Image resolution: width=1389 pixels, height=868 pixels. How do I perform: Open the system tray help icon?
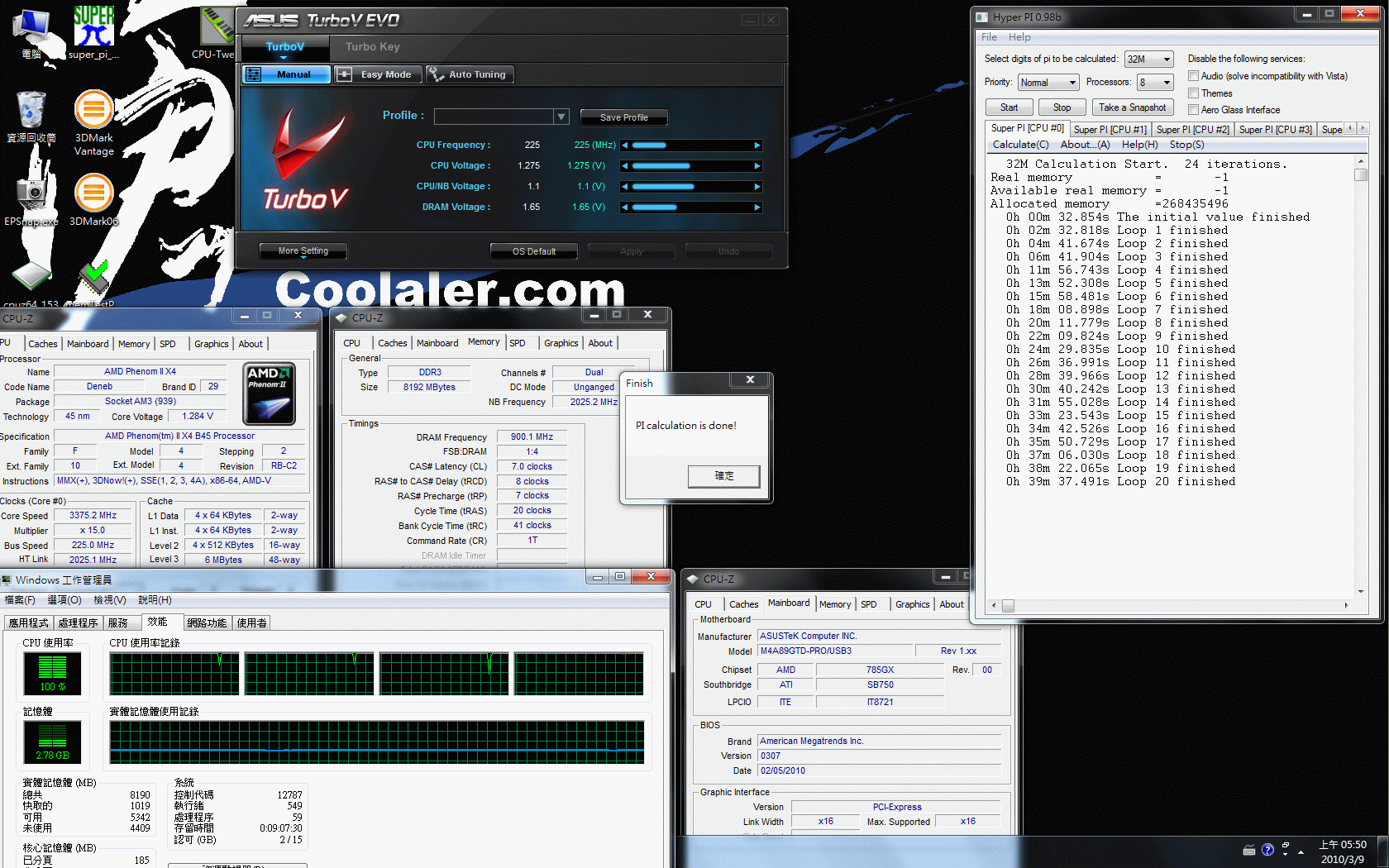1267,850
